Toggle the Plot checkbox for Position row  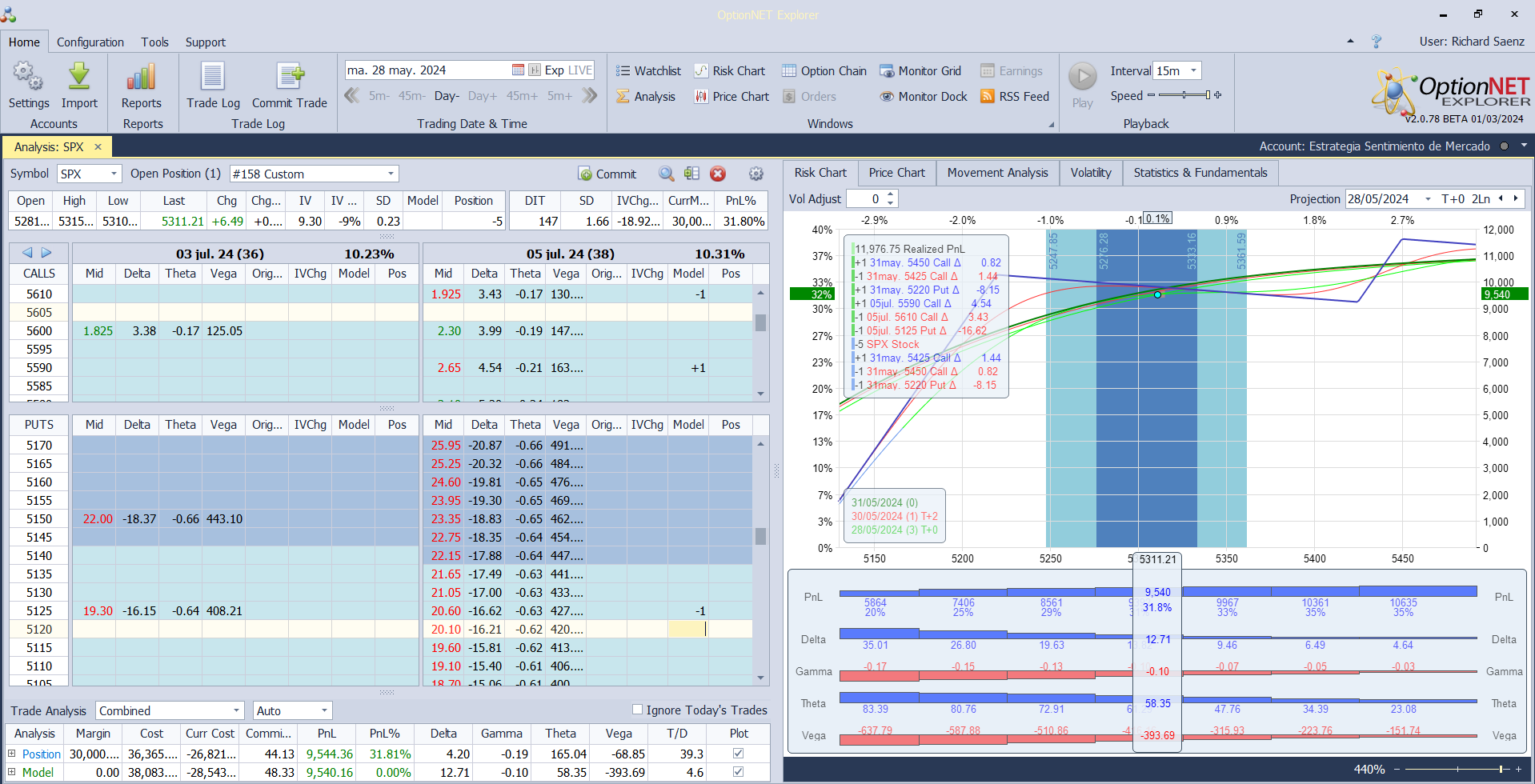coord(738,754)
